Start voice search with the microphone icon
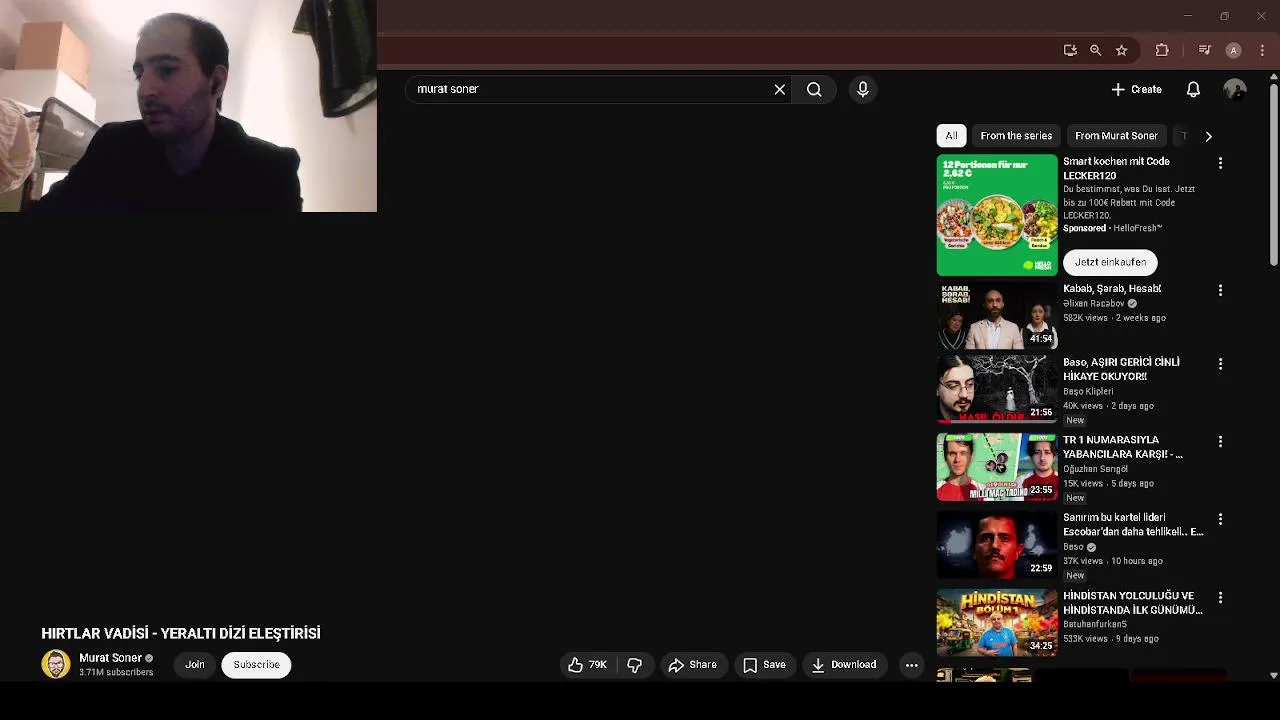Viewport: 1280px width, 720px height. coord(863,89)
